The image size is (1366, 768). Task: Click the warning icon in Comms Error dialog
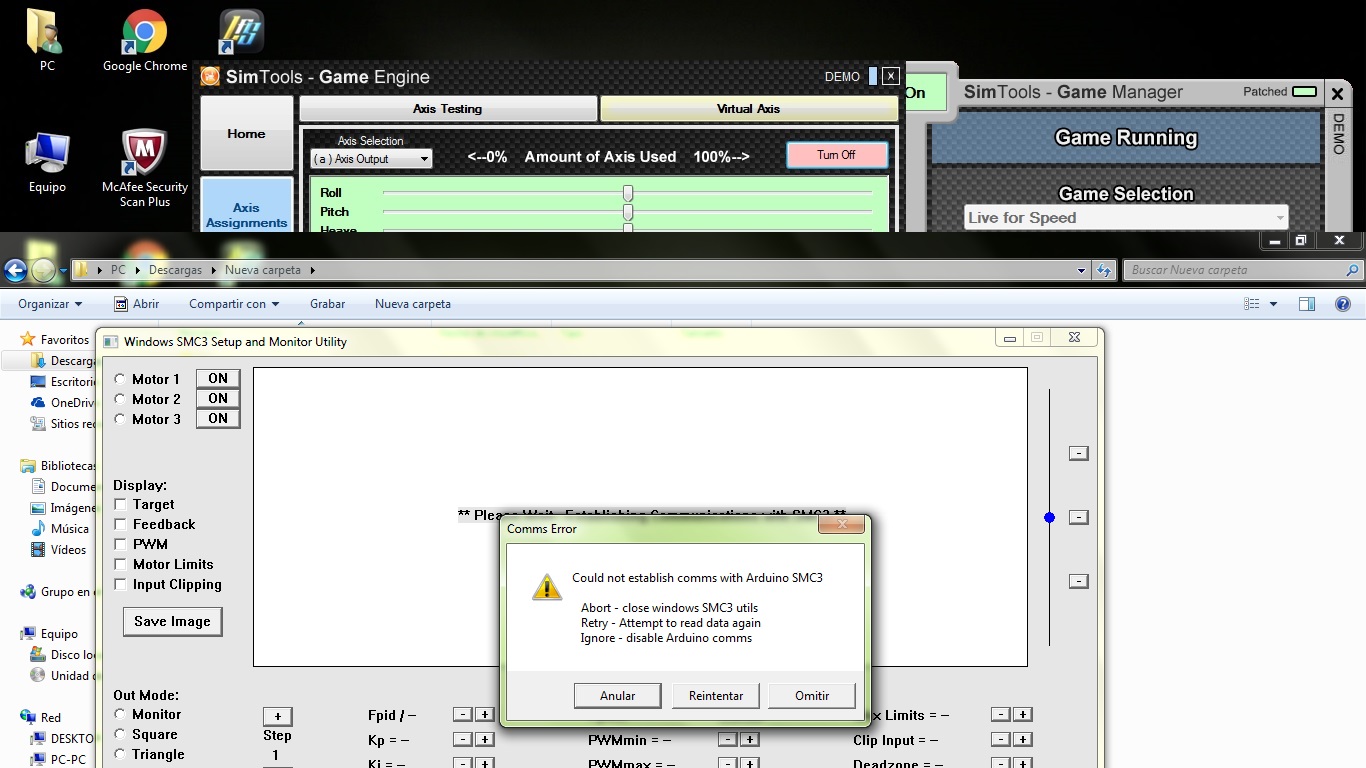(x=547, y=587)
